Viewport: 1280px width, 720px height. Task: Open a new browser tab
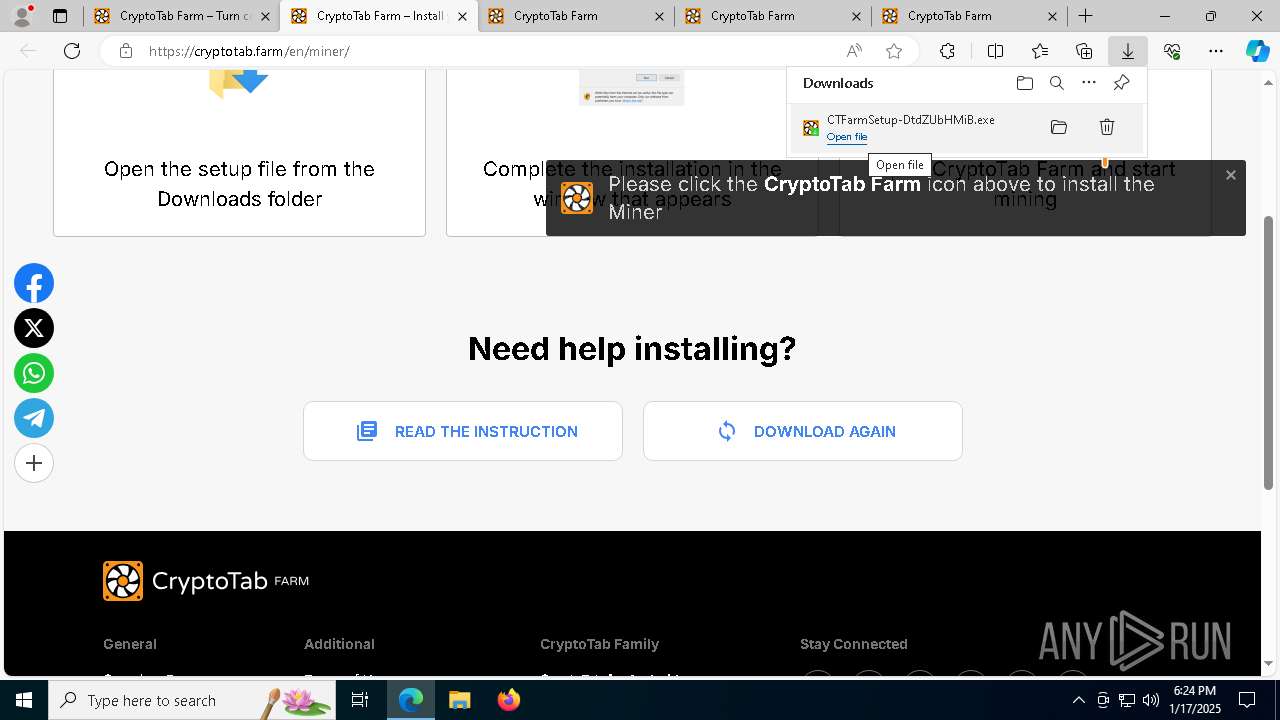pos(1085,16)
